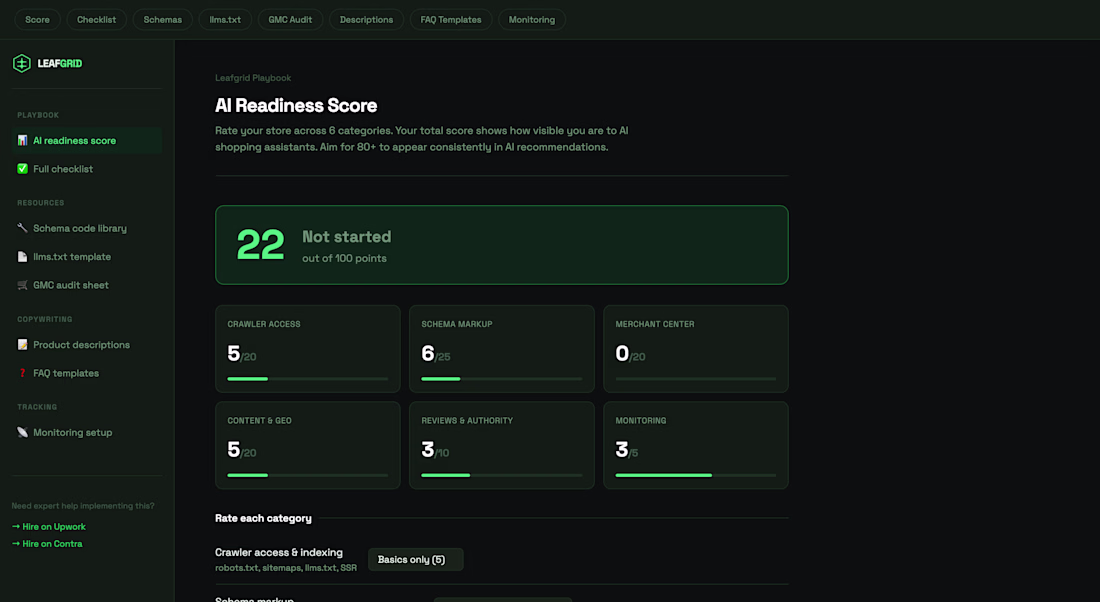Open AI readiness score in sidebar

coord(87,140)
